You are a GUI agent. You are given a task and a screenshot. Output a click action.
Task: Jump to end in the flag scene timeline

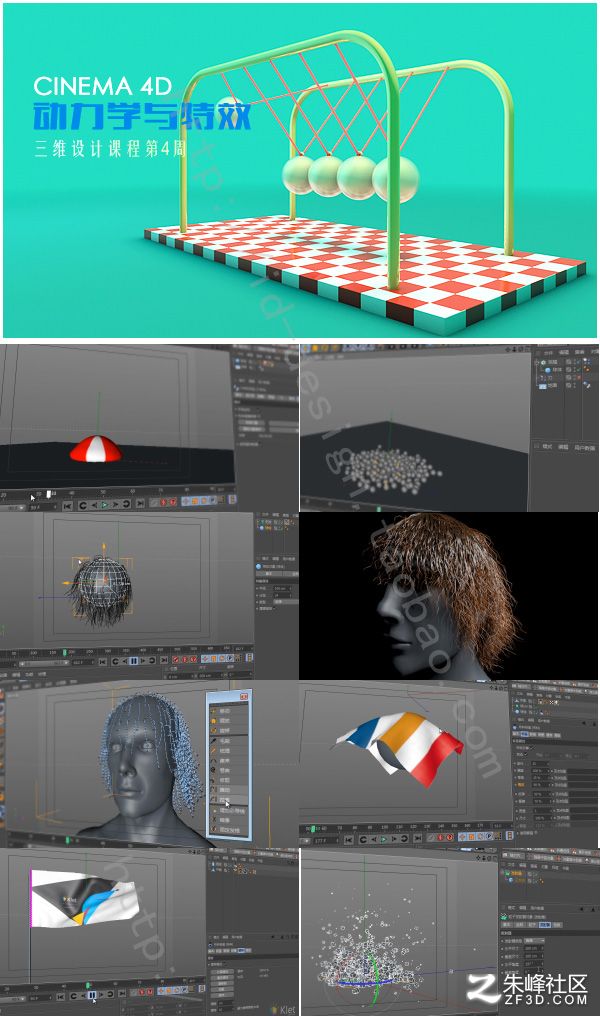tap(122, 993)
